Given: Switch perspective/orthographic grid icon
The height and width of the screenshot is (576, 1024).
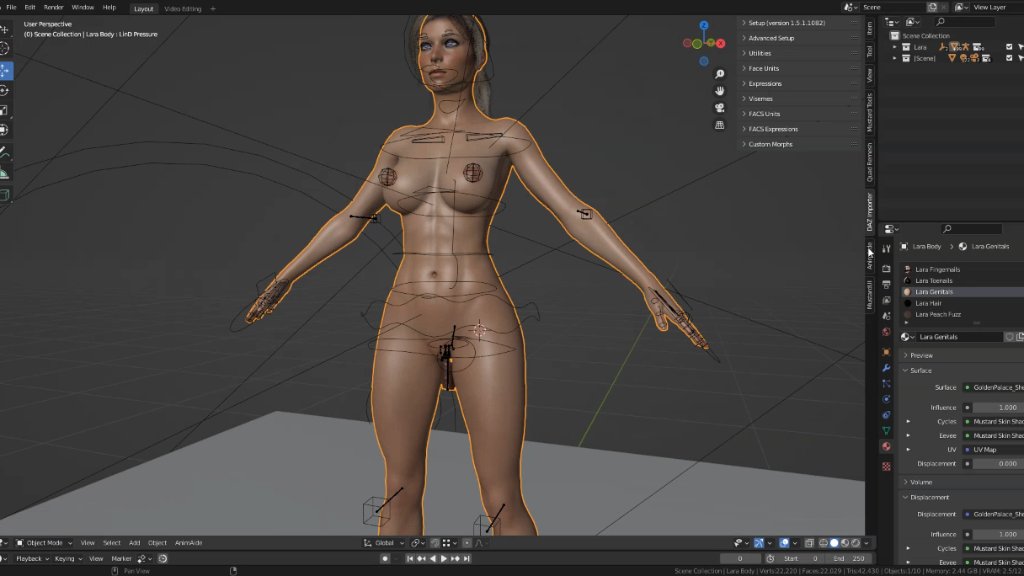Looking at the screenshot, I should (719, 125).
